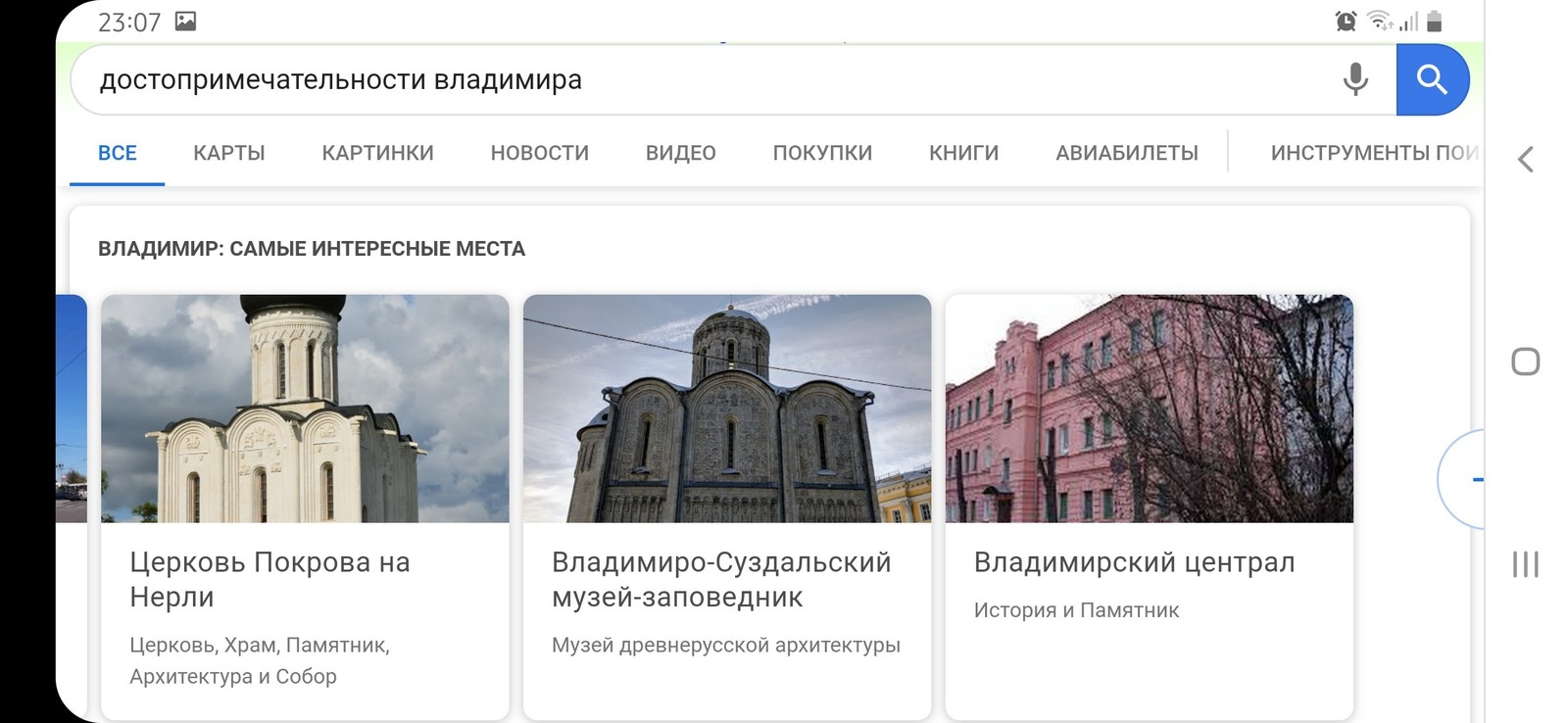Tap the blue magnifier search button
The height and width of the screenshot is (723, 1568).
[x=1432, y=79]
